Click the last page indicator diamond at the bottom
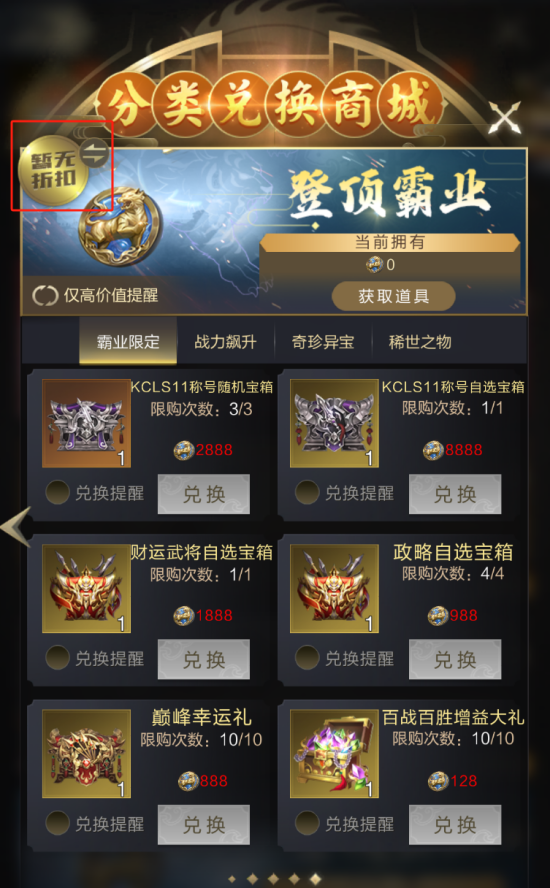The width and height of the screenshot is (550, 888). 315,879
